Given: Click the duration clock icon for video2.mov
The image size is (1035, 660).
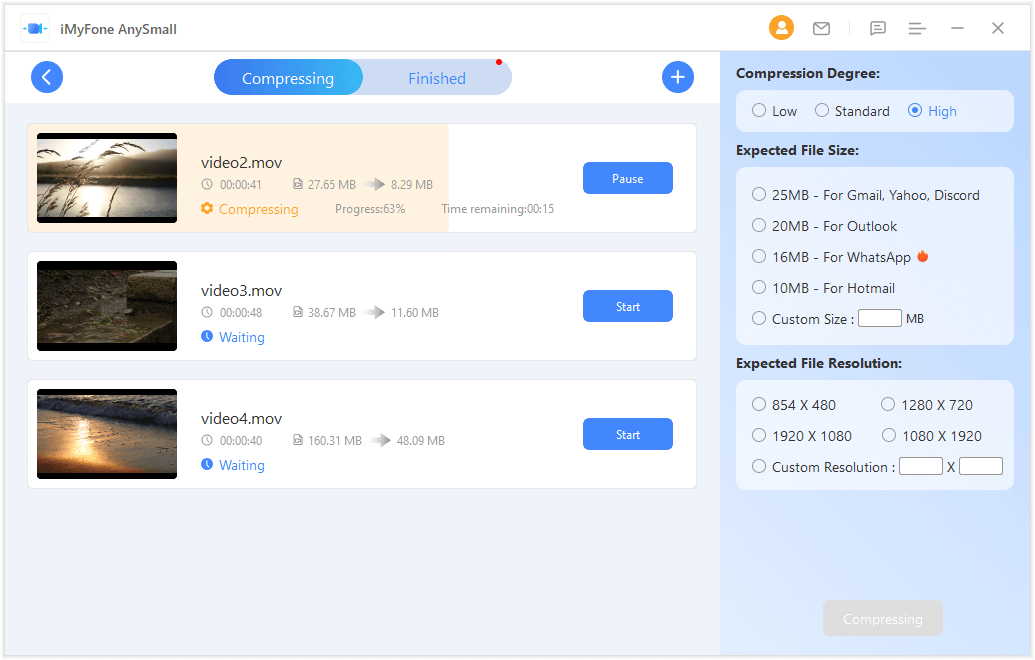Looking at the screenshot, I should pyautogui.click(x=207, y=184).
